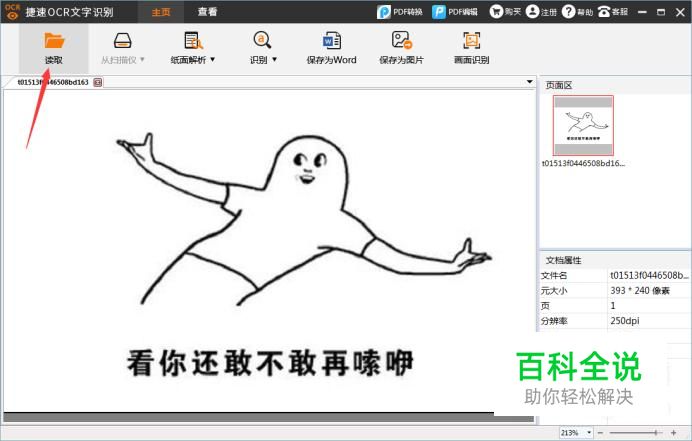Click the 保存为图片 icon
The image size is (692, 441).
click(x=402, y=40)
